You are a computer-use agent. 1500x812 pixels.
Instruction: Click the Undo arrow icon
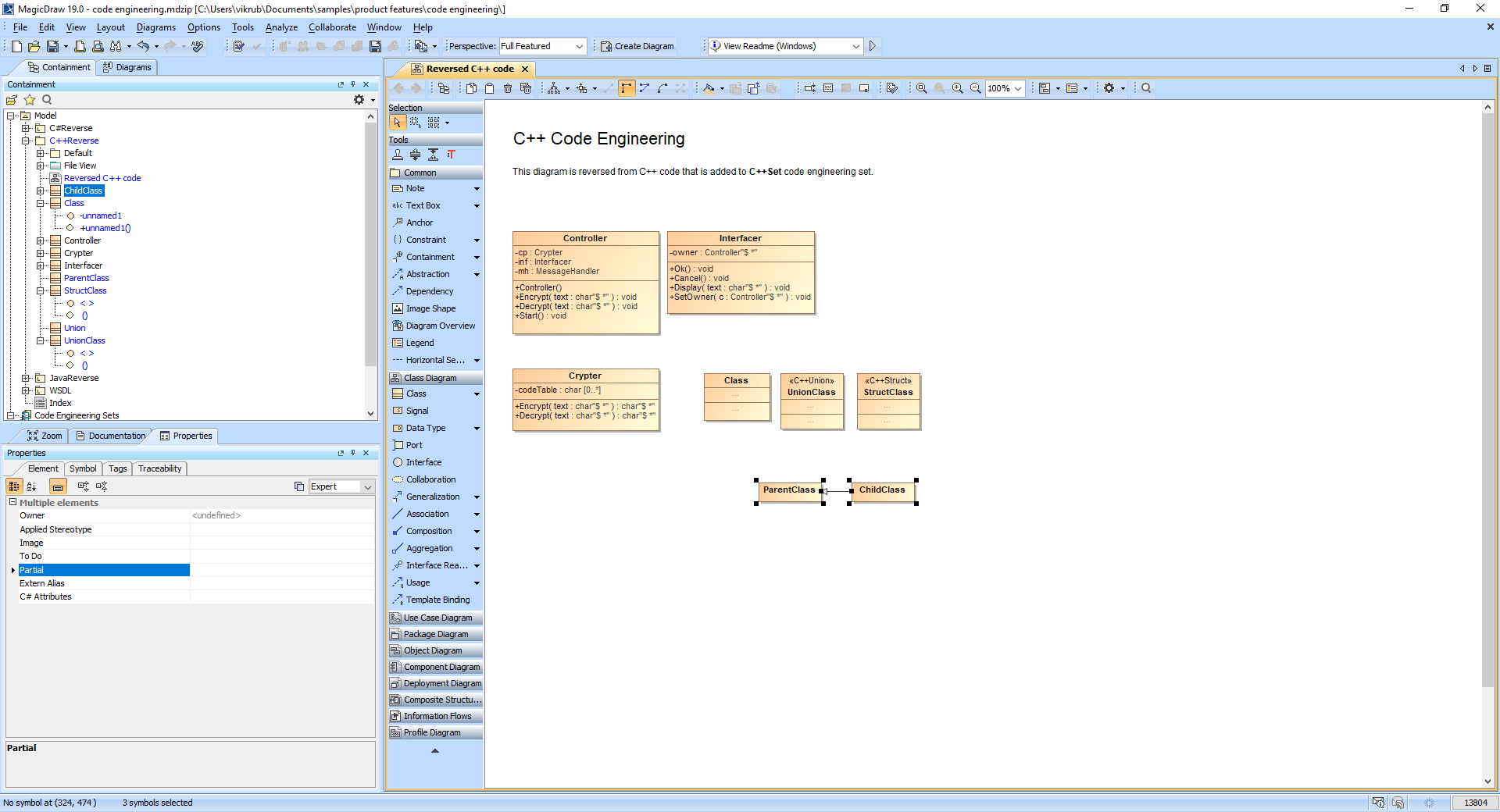143,47
